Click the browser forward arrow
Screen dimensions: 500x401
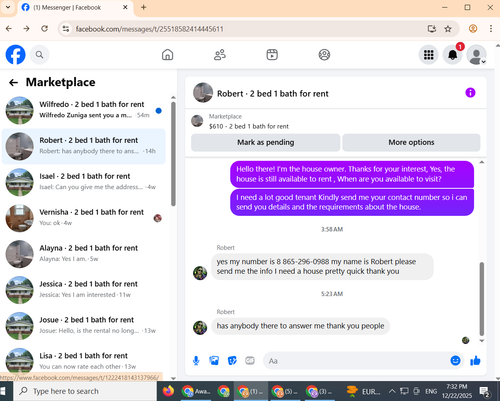click(x=27, y=29)
